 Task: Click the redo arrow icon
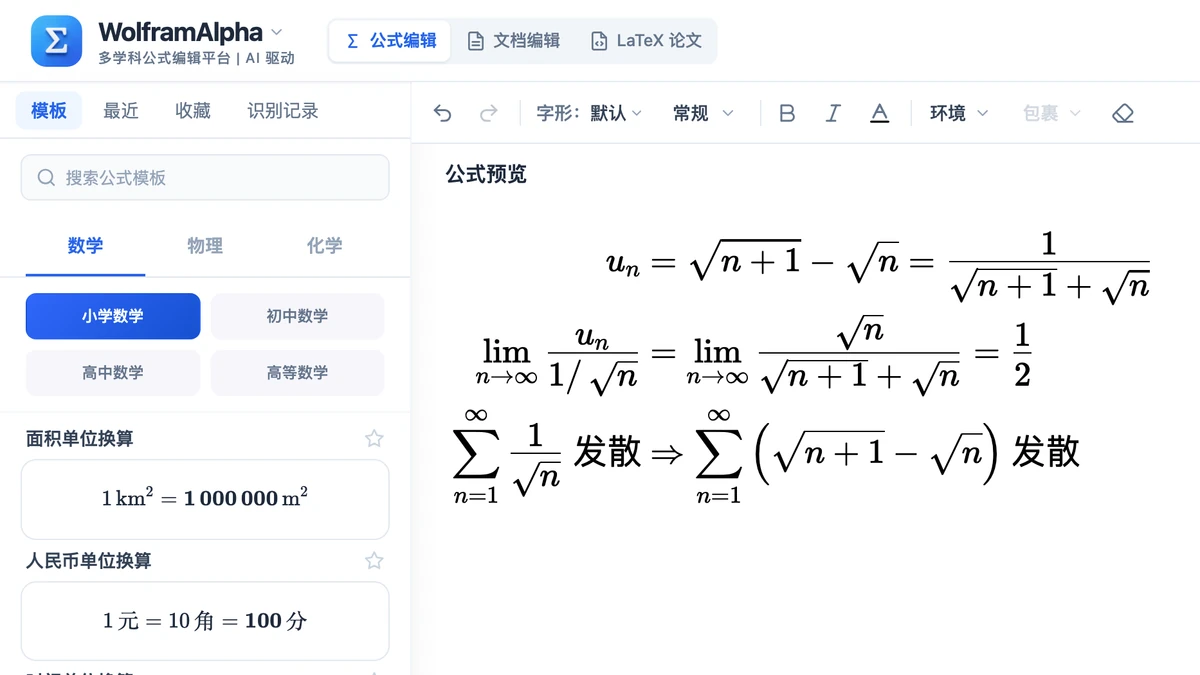[489, 113]
